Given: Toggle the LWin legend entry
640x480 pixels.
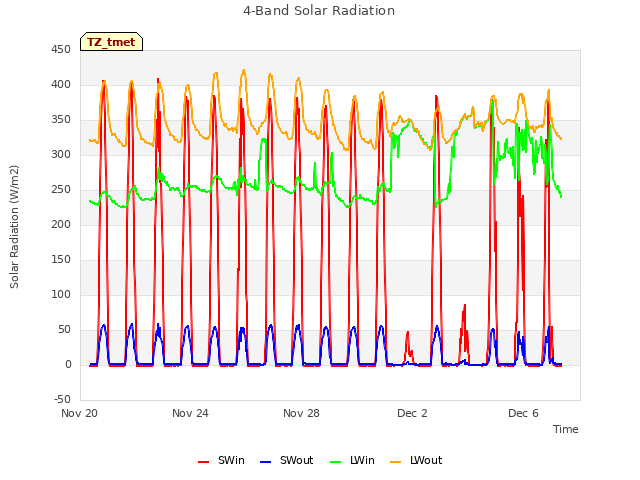Looking at the screenshot, I should (x=352, y=460).
